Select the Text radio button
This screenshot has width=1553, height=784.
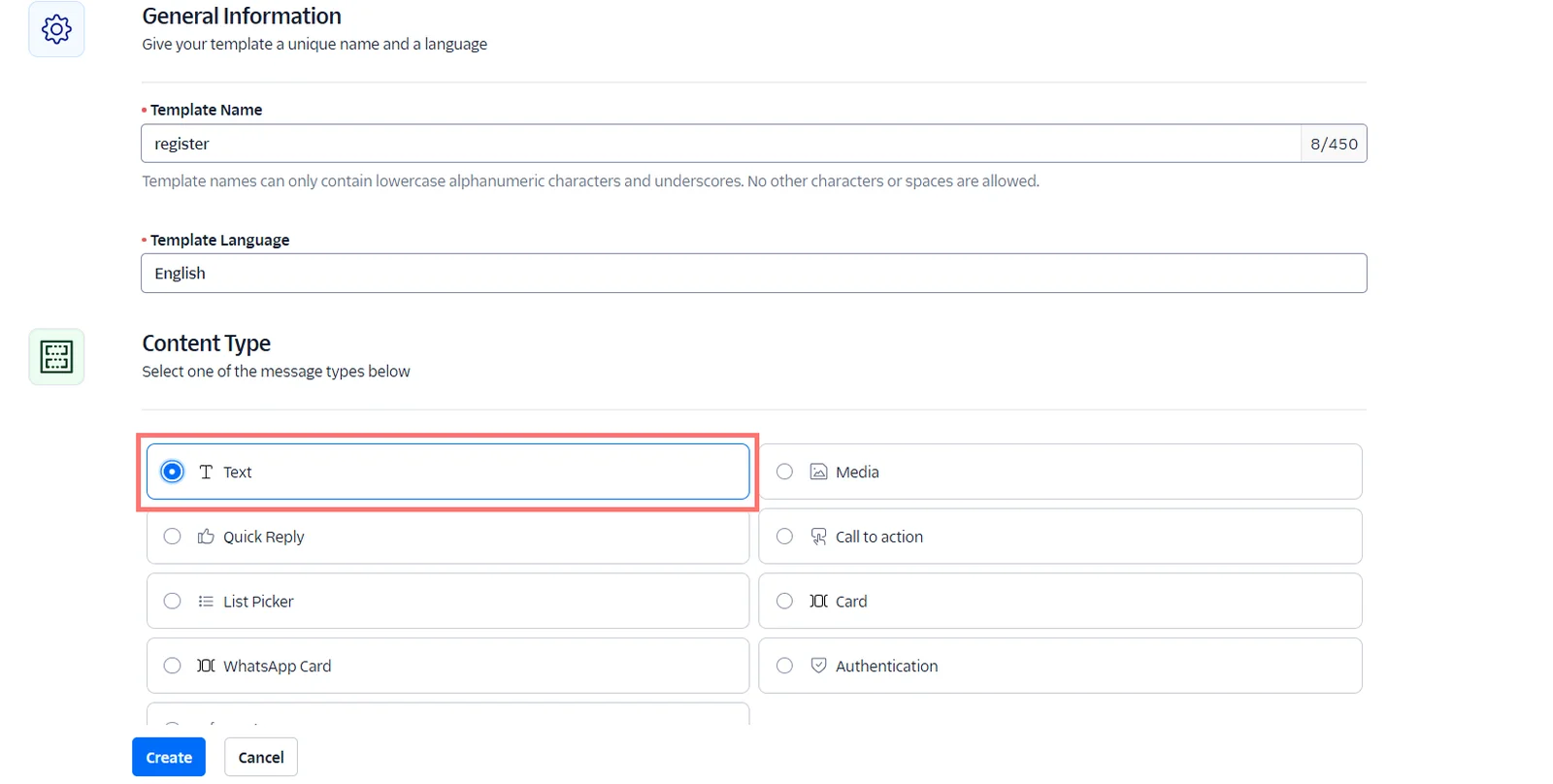tap(172, 472)
